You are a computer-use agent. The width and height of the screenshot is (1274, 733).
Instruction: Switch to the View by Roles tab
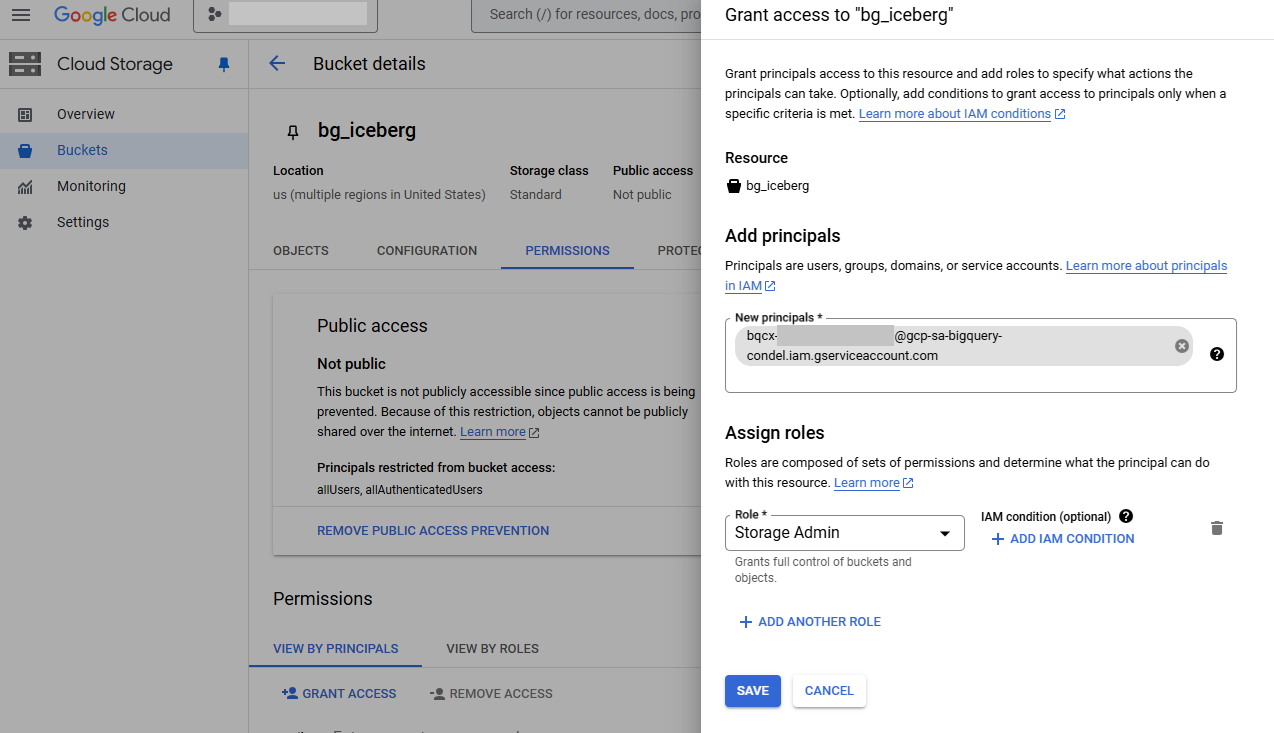(x=492, y=649)
